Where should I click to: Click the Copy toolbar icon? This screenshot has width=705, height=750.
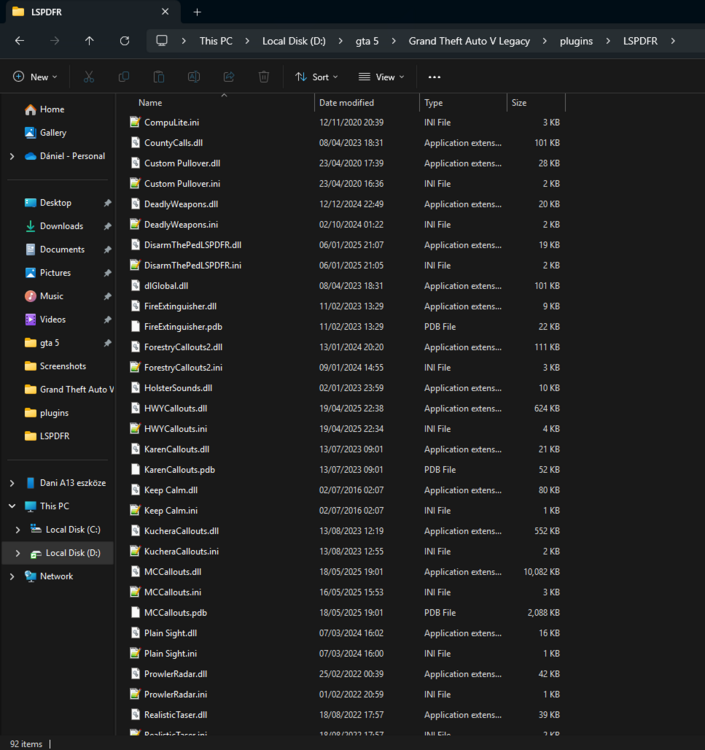124,77
